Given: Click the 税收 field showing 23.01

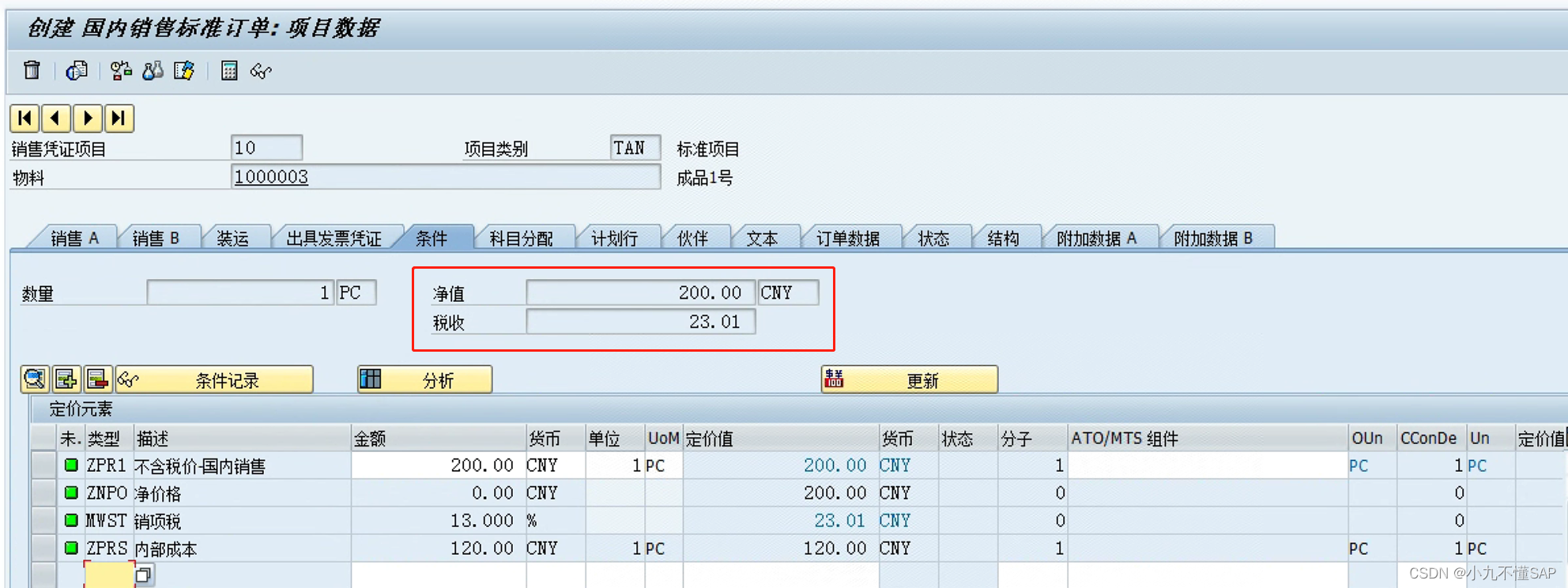Looking at the screenshot, I should (640, 322).
